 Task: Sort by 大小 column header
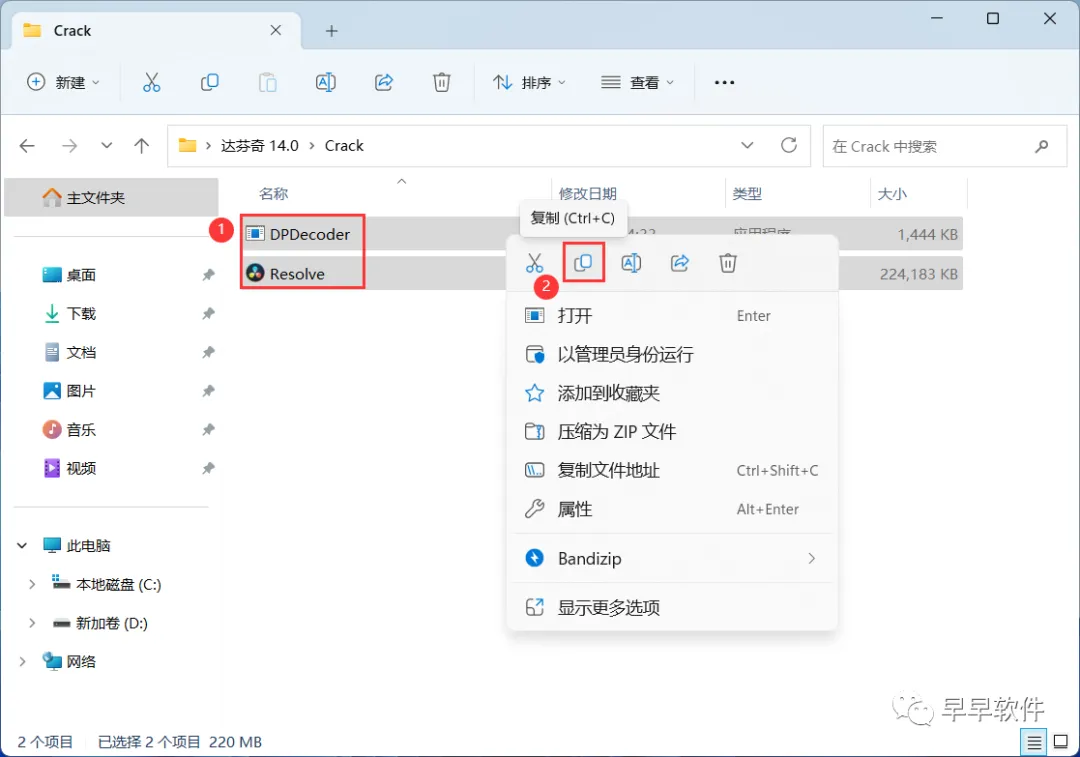[x=892, y=194]
